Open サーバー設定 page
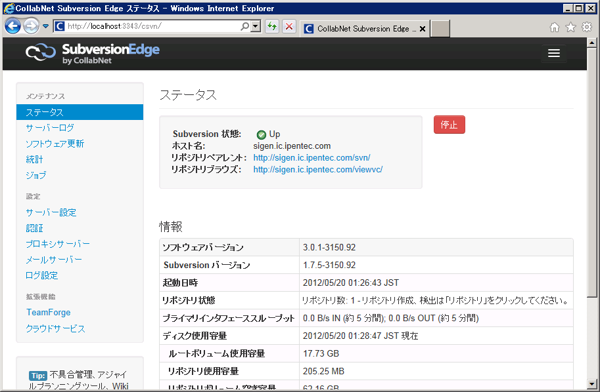This screenshot has height=392, width=600. 51,212
